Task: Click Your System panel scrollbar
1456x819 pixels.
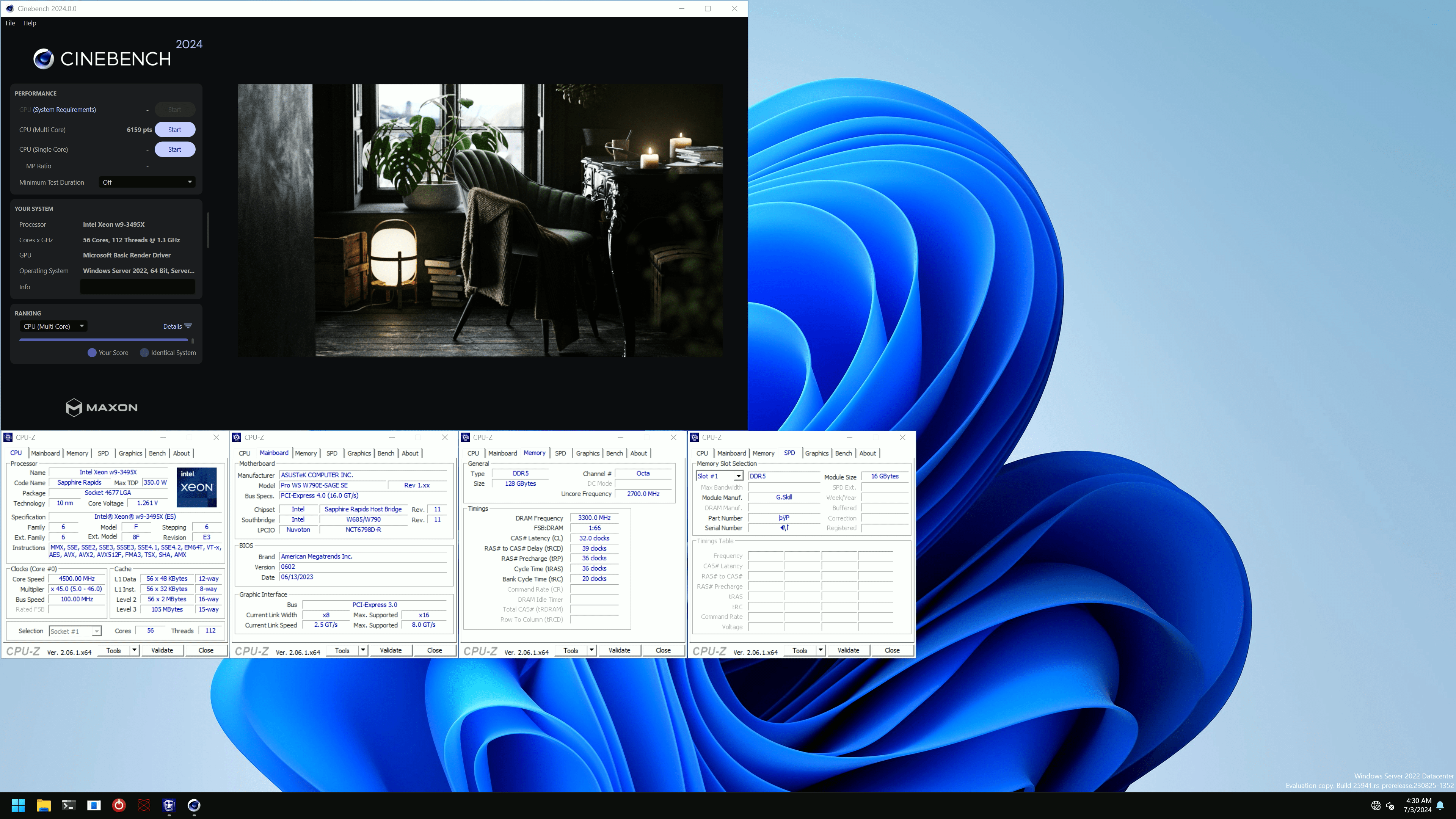Action: (x=208, y=230)
